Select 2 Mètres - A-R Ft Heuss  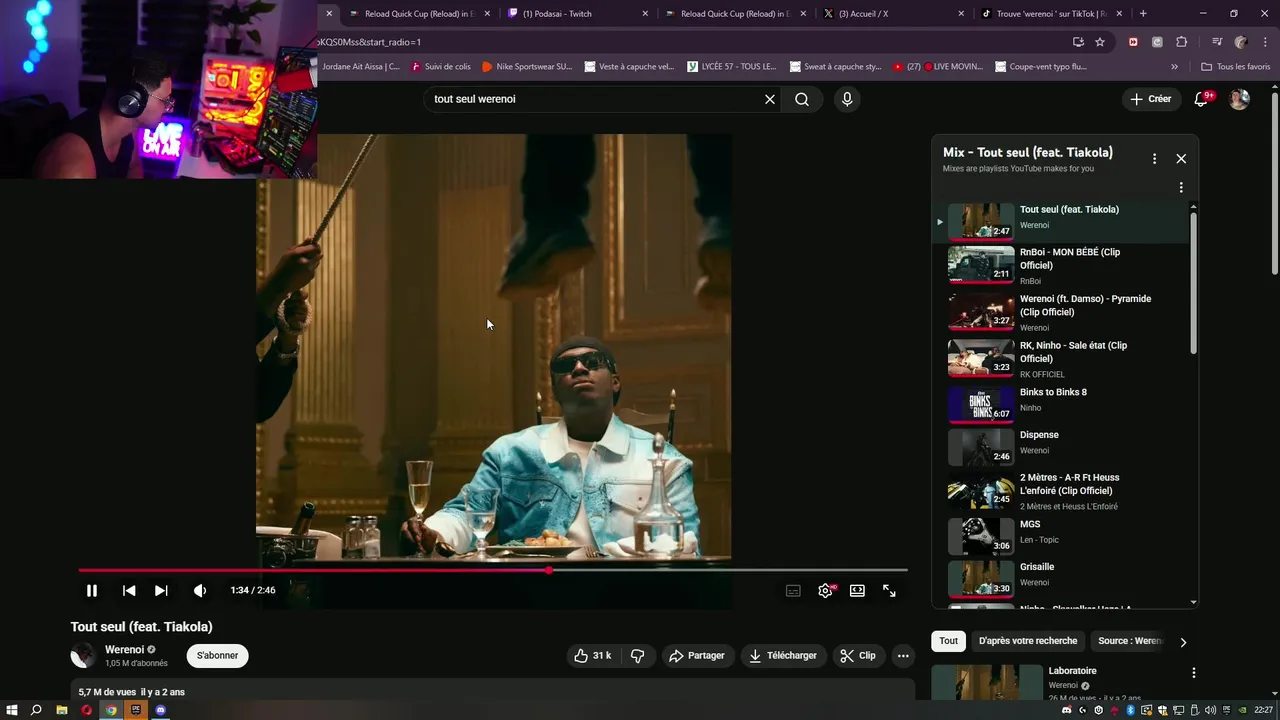(x=1060, y=492)
